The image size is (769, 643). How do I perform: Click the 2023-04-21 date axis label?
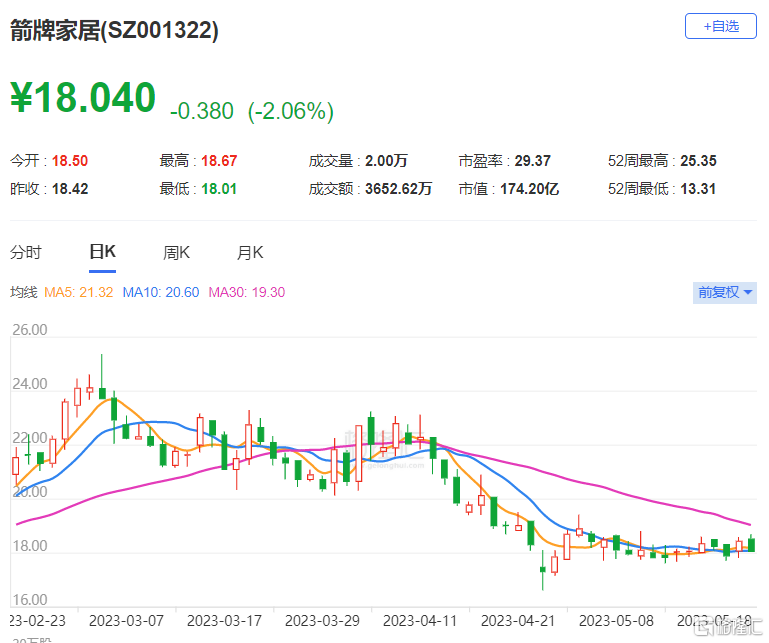(518, 621)
